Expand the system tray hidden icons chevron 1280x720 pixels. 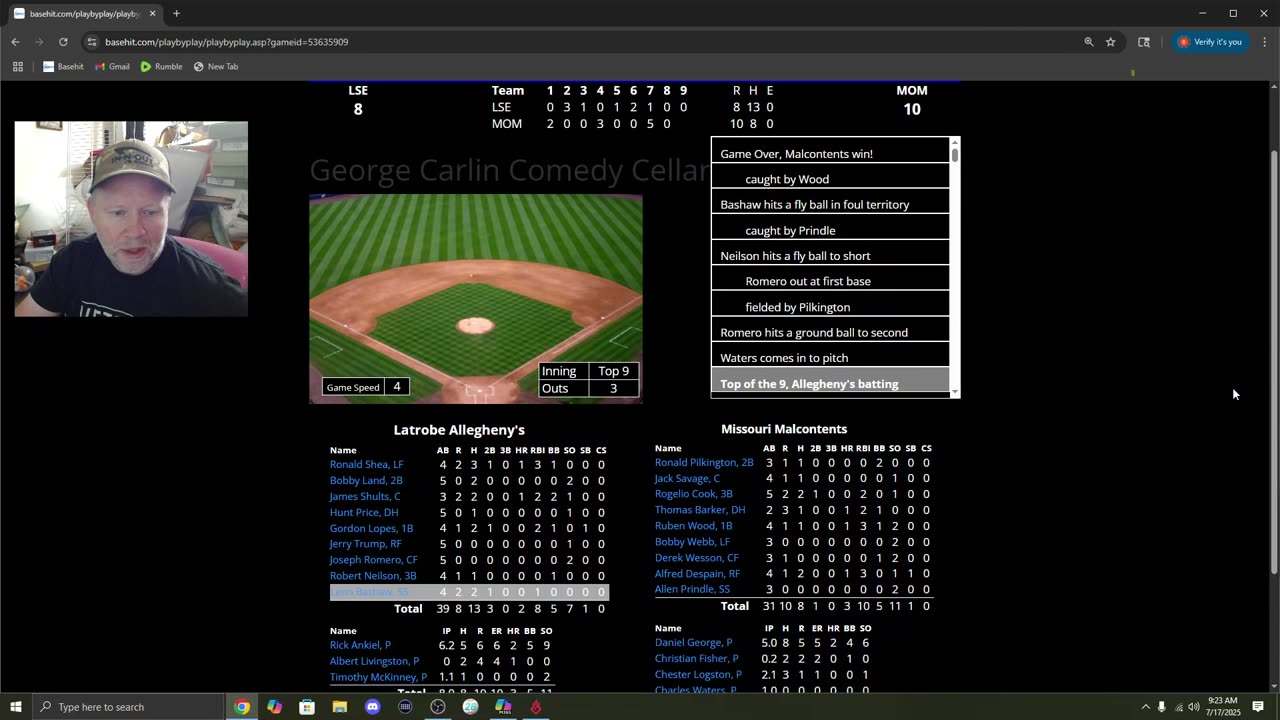point(1145,707)
